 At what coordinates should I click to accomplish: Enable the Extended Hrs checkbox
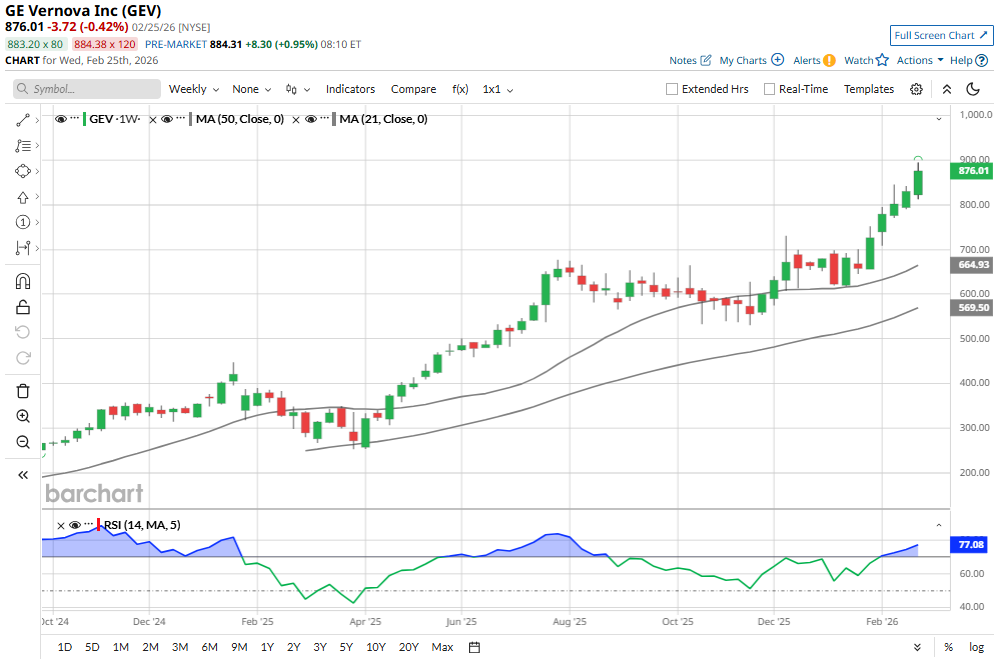(x=672, y=89)
